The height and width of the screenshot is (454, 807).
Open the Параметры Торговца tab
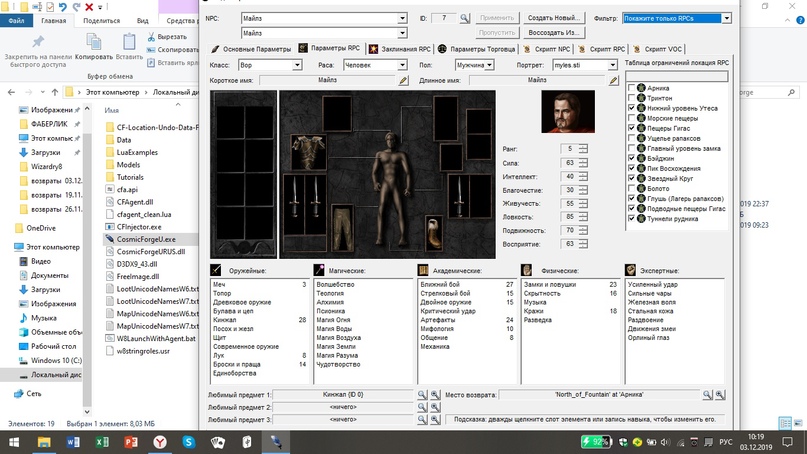point(484,48)
